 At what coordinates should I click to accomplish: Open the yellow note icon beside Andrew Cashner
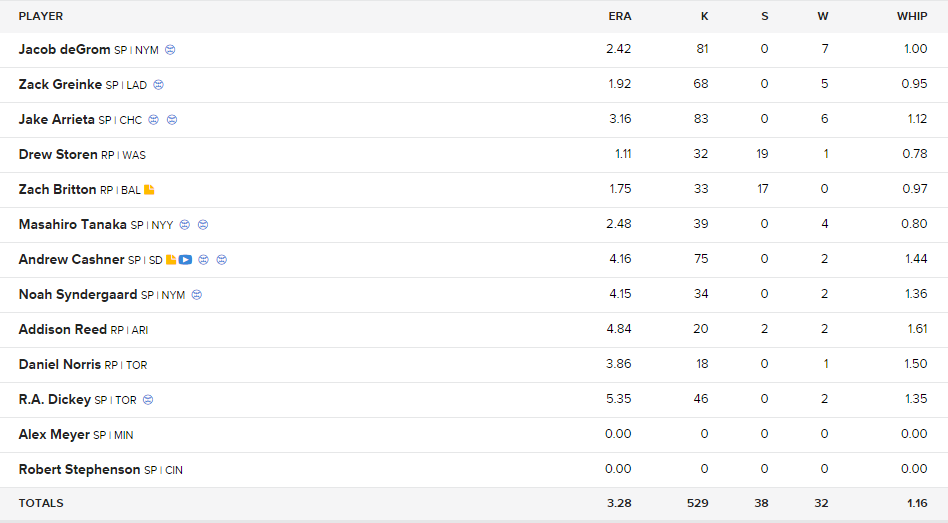pyautogui.click(x=171, y=260)
